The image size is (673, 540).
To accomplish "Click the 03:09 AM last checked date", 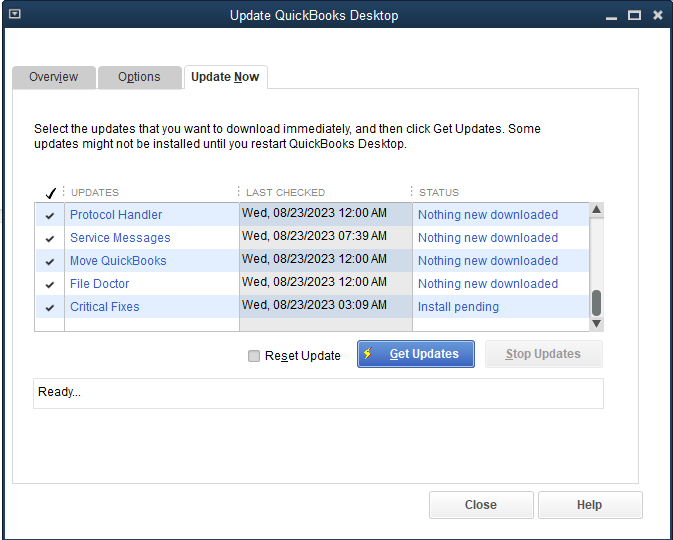I will click(314, 305).
